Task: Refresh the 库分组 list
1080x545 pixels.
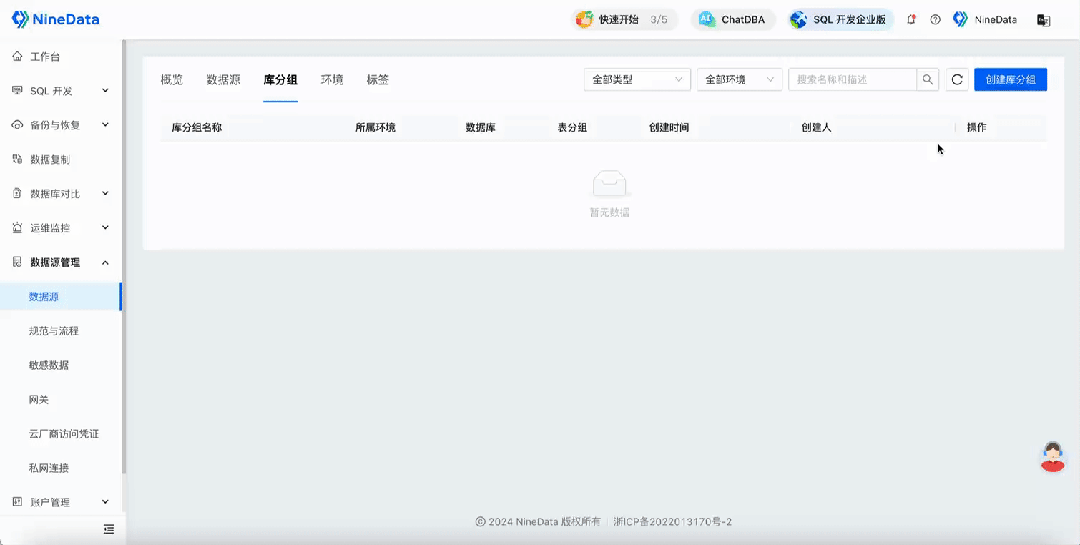Action: 957,79
